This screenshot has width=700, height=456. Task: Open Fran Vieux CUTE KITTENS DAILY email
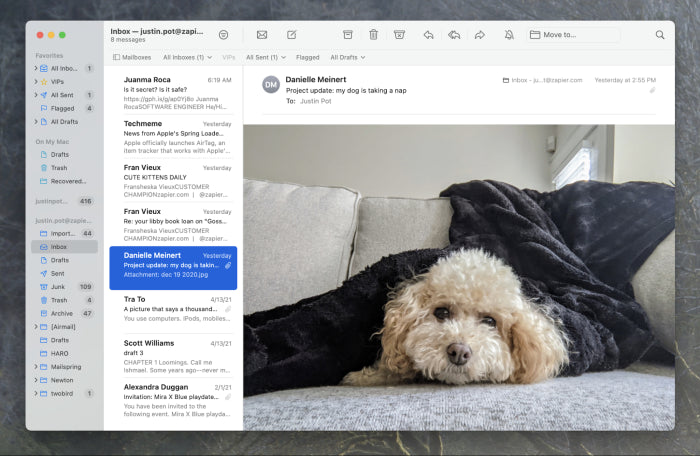click(173, 180)
